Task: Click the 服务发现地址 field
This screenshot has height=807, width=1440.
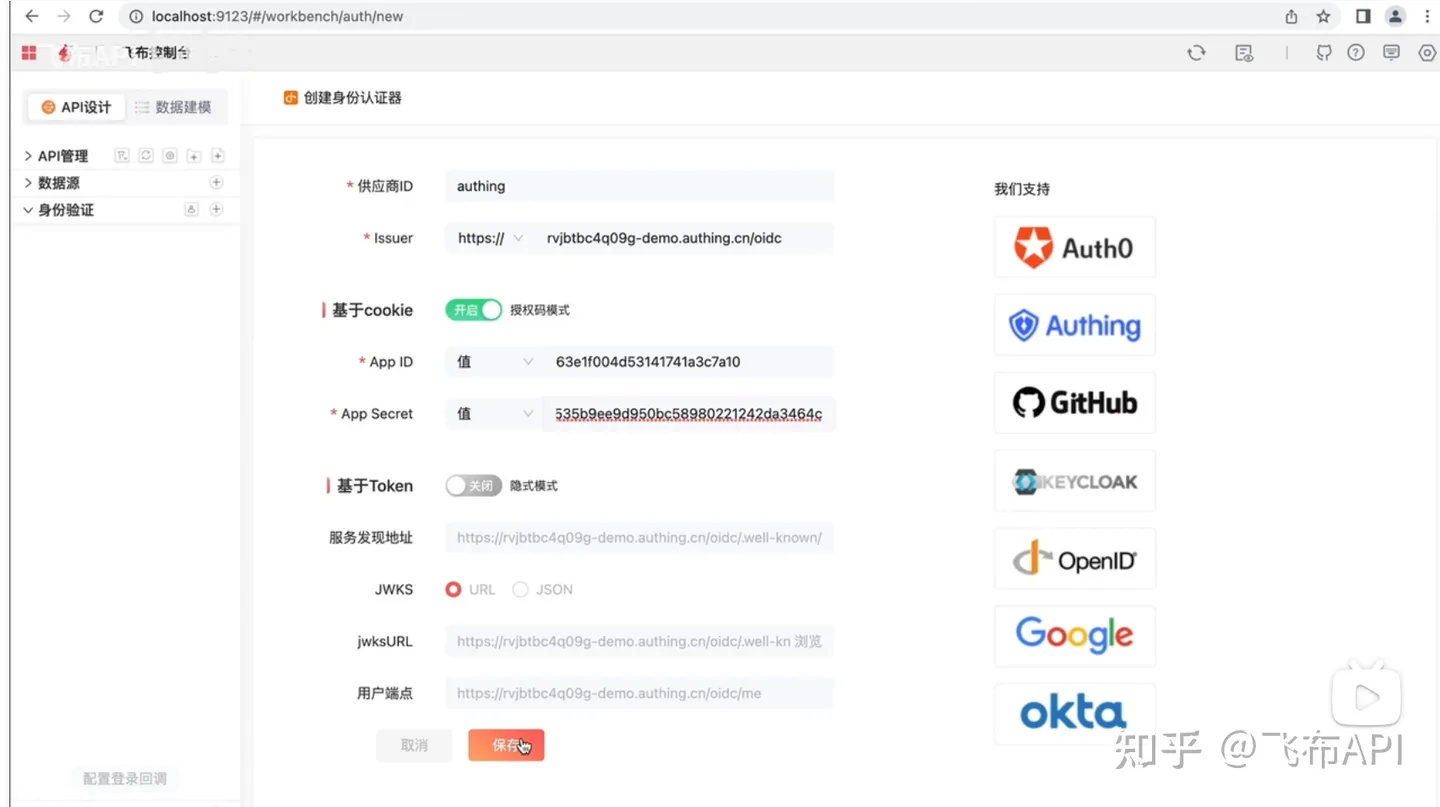Action: click(640, 538)
